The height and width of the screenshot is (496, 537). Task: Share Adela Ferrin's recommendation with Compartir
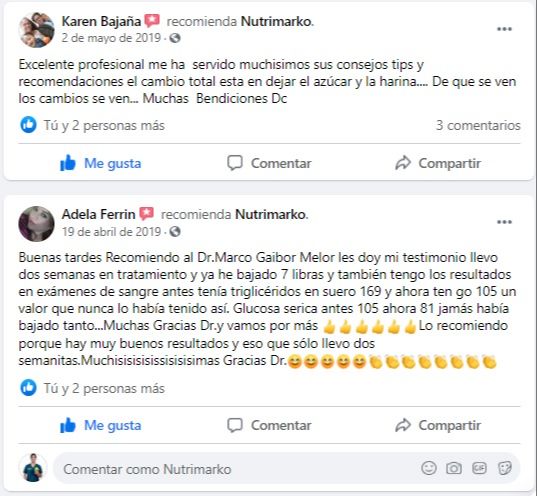pos(438,425)
